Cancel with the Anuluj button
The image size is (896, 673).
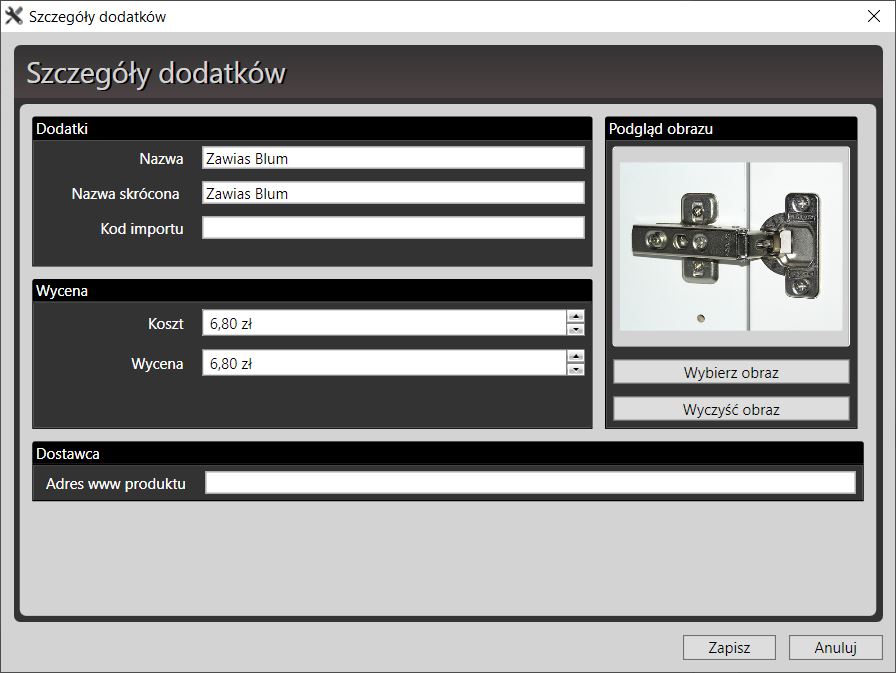(x=835, y=647)
